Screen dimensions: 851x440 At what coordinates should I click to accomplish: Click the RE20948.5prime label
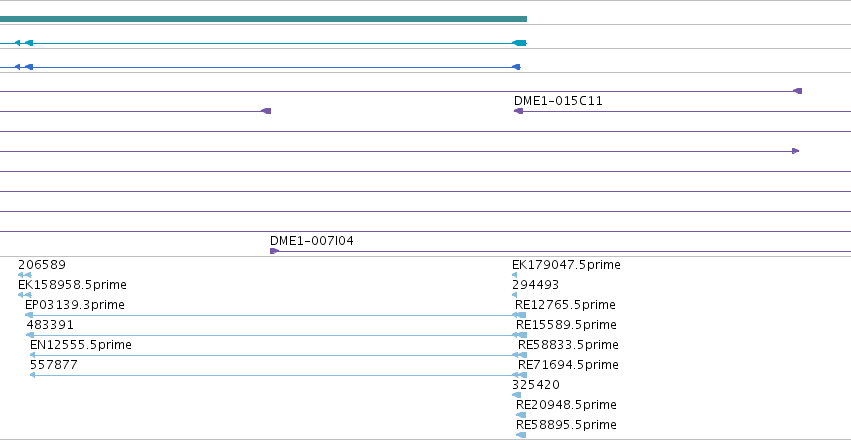pos(566,405)
